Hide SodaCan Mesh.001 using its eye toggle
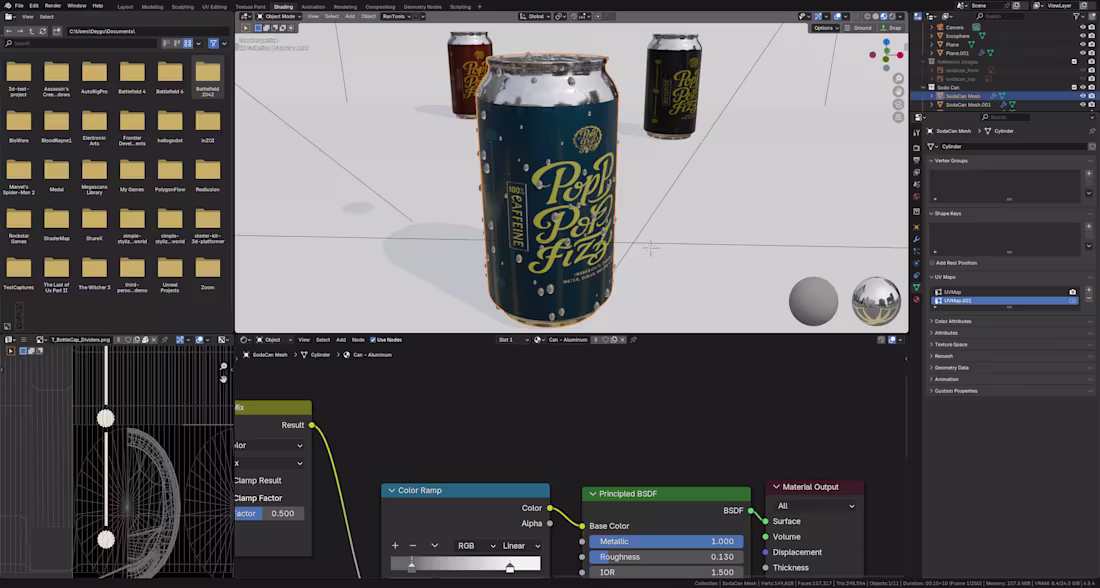 (1082, 105)
